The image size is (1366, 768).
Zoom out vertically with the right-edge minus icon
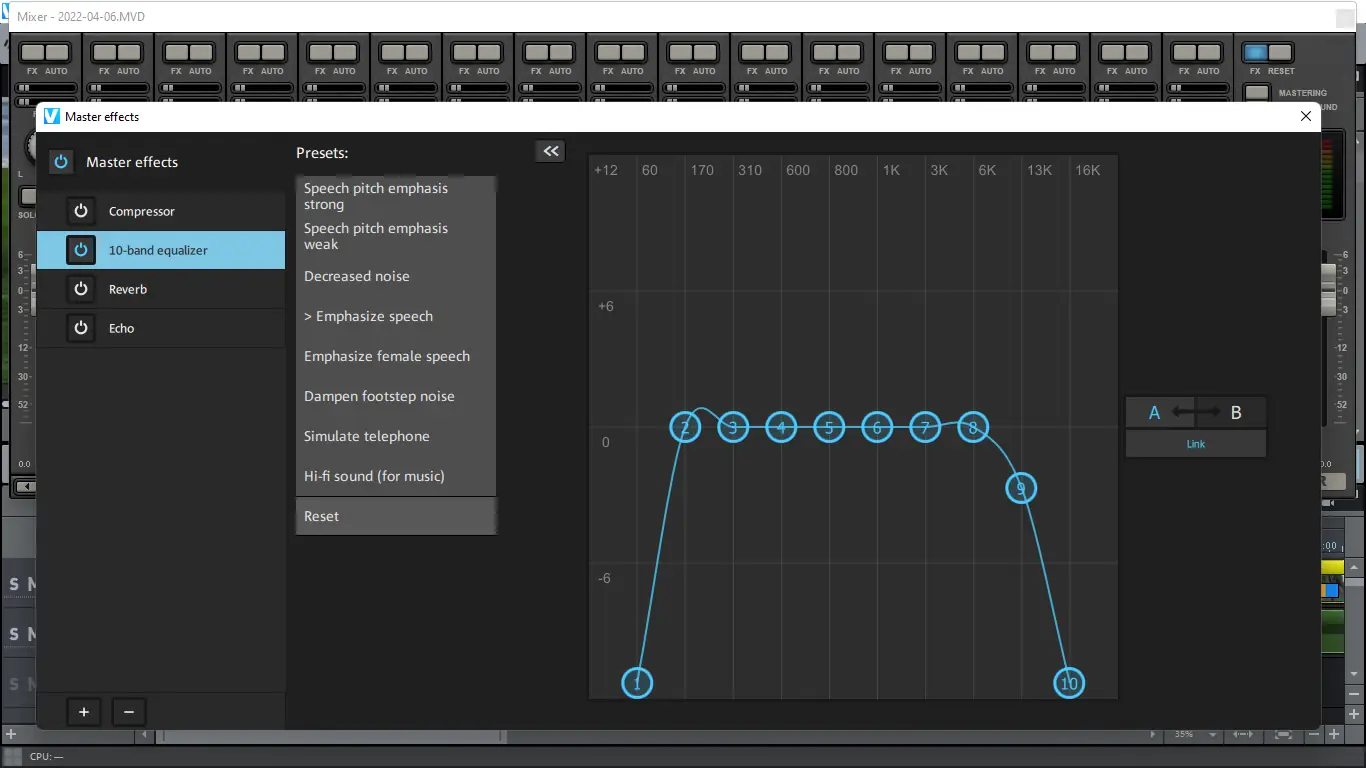[x=1355, y=695]
